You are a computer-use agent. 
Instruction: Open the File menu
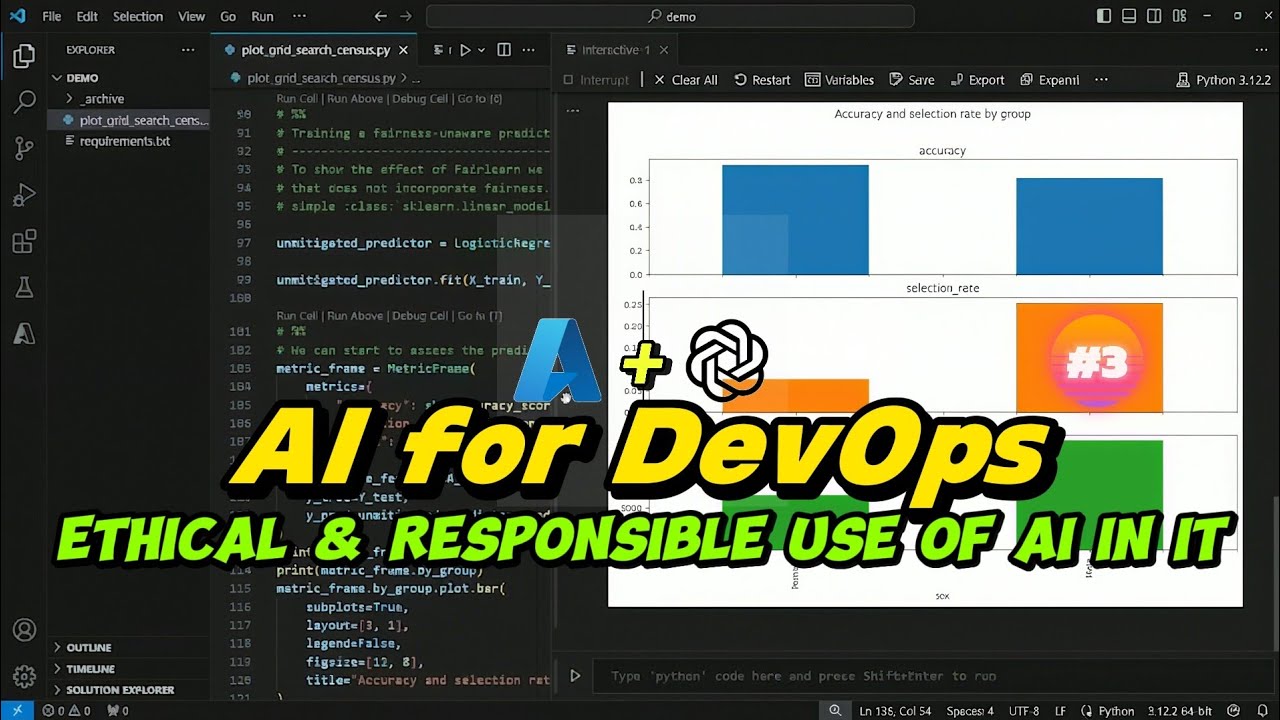click(52, 16)
